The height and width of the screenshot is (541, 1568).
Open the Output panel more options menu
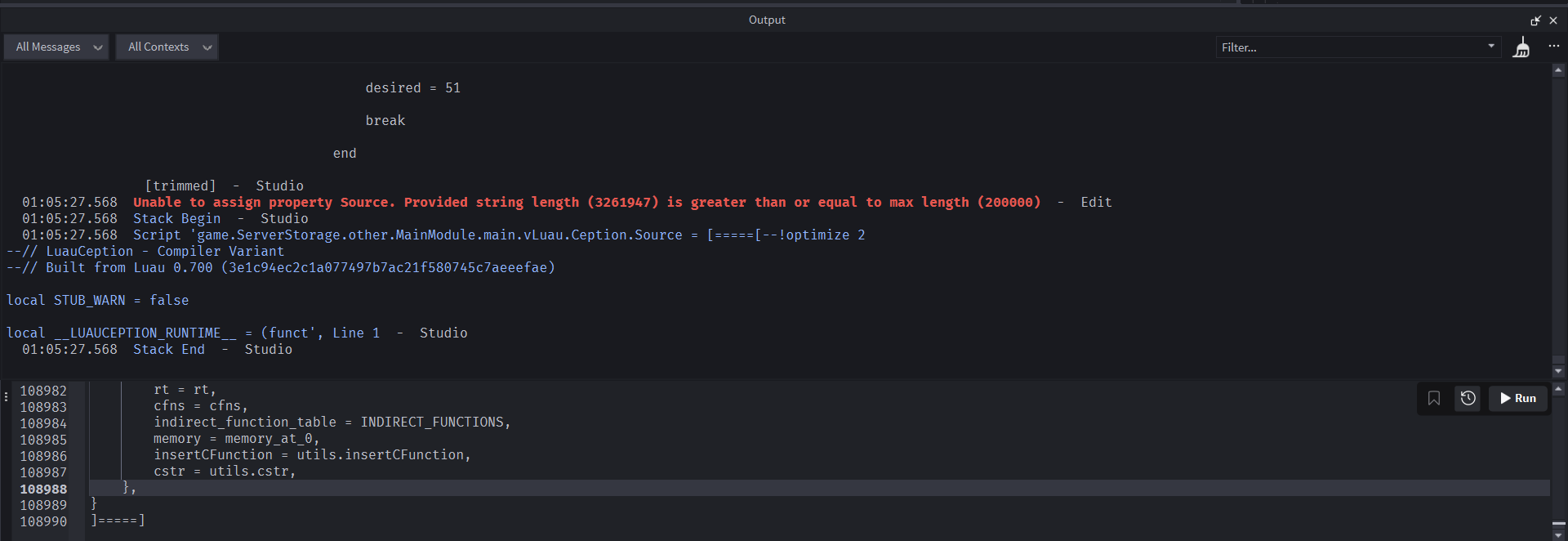1553,47
